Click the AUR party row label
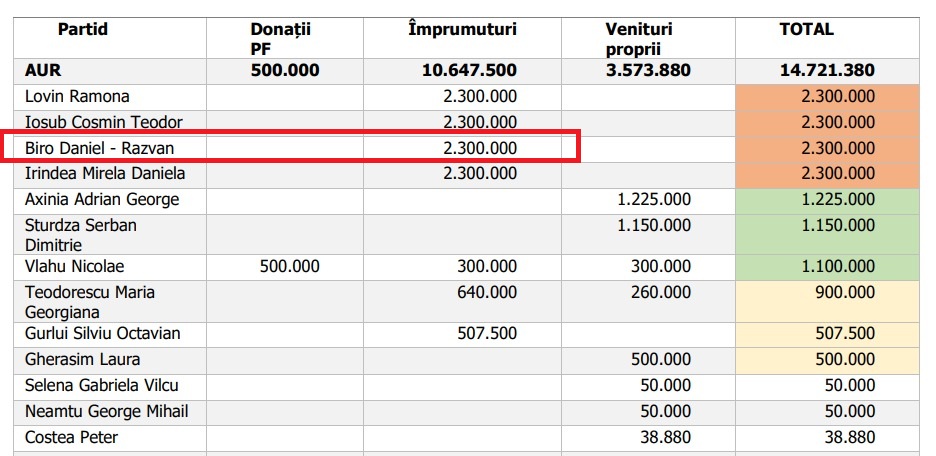Image resolution: width=936 pixels, height=456 pixels. pyautogui.click(x=43, y=71)
